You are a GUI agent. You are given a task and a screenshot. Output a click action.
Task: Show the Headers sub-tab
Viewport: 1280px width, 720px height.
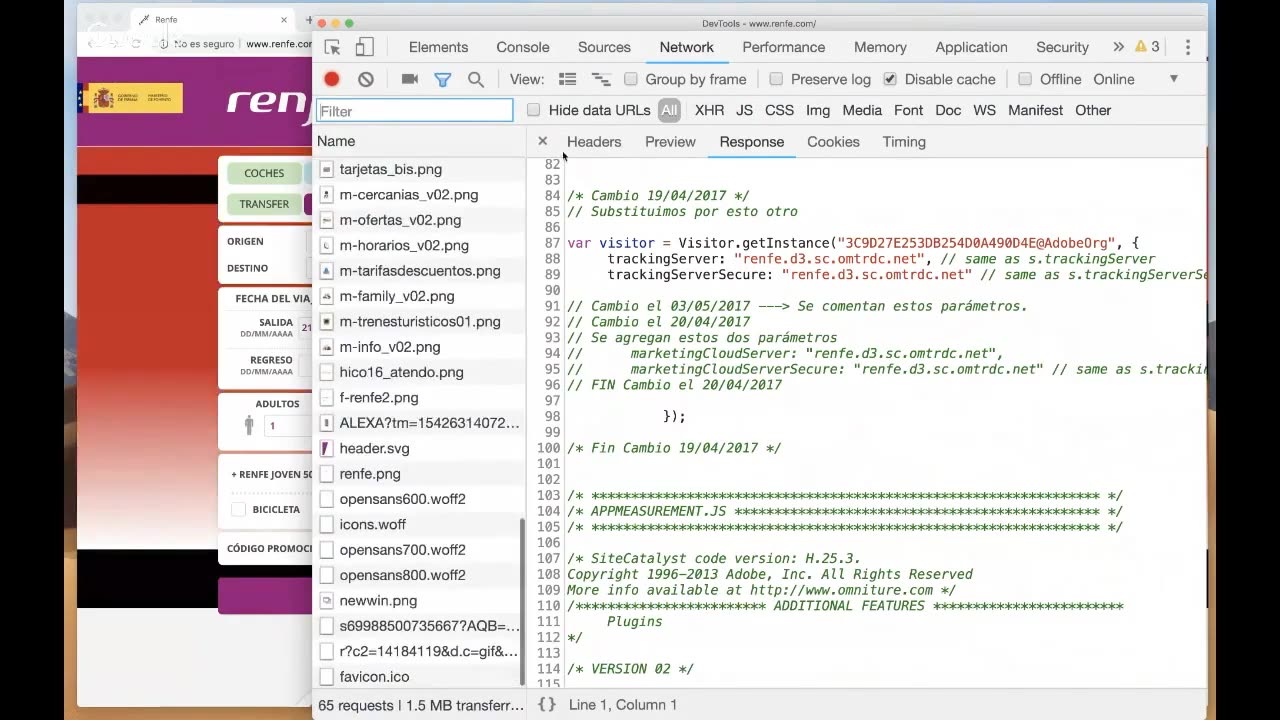tap(594, 141)
